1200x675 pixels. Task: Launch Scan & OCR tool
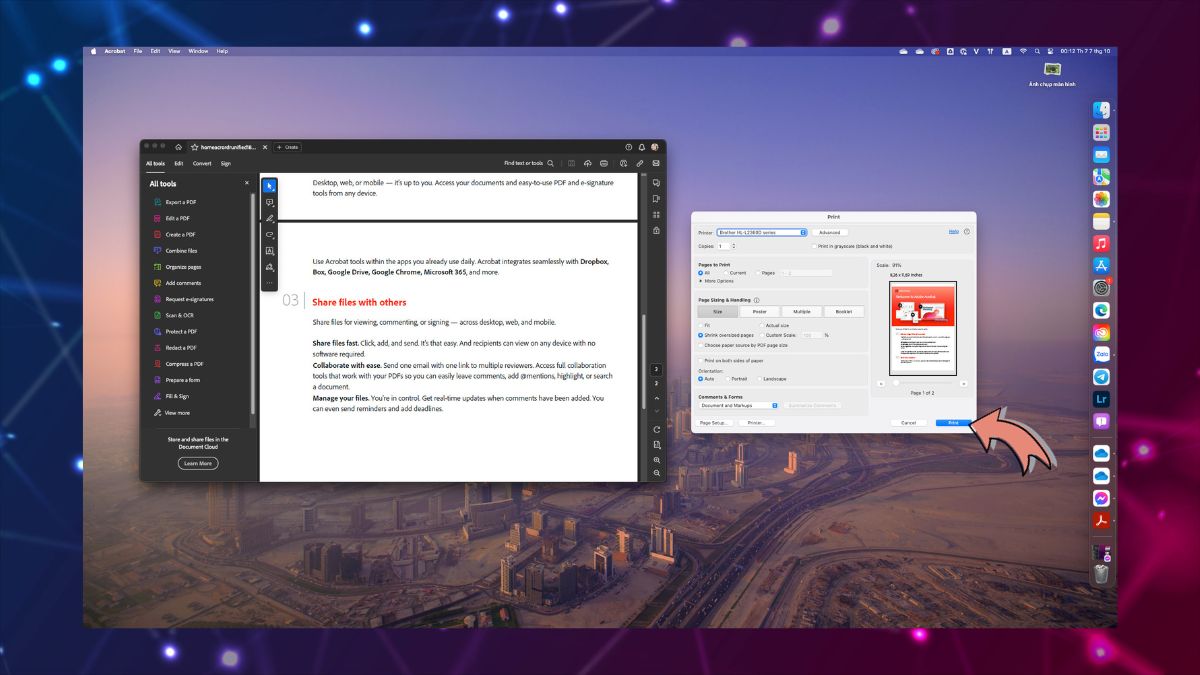173,315
